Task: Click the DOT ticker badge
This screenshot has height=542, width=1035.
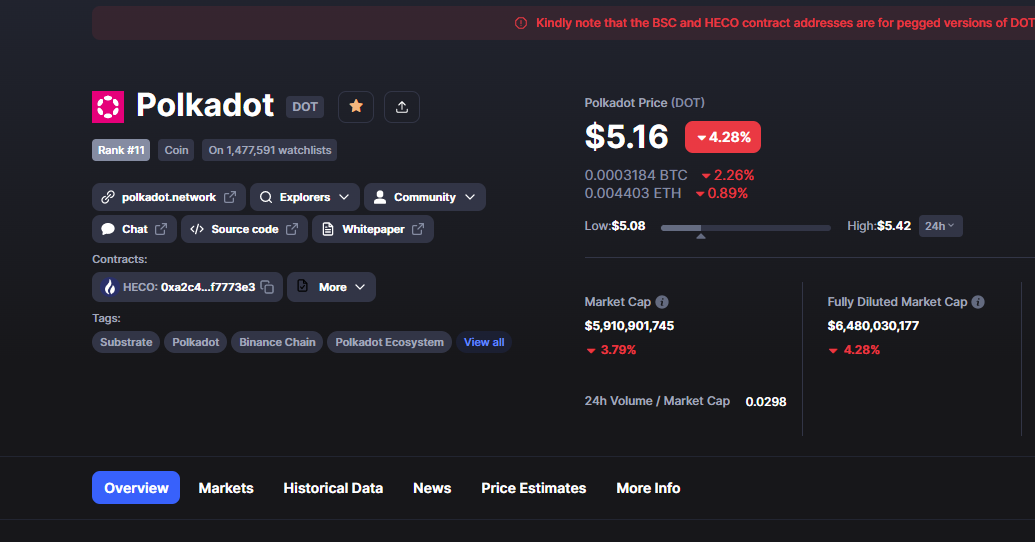Action: click(x=305, y=107)
